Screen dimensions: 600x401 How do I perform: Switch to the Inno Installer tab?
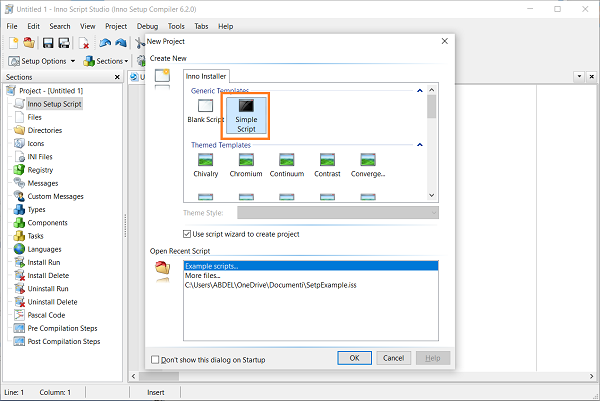pyautogui.click(x=206, y=76)
